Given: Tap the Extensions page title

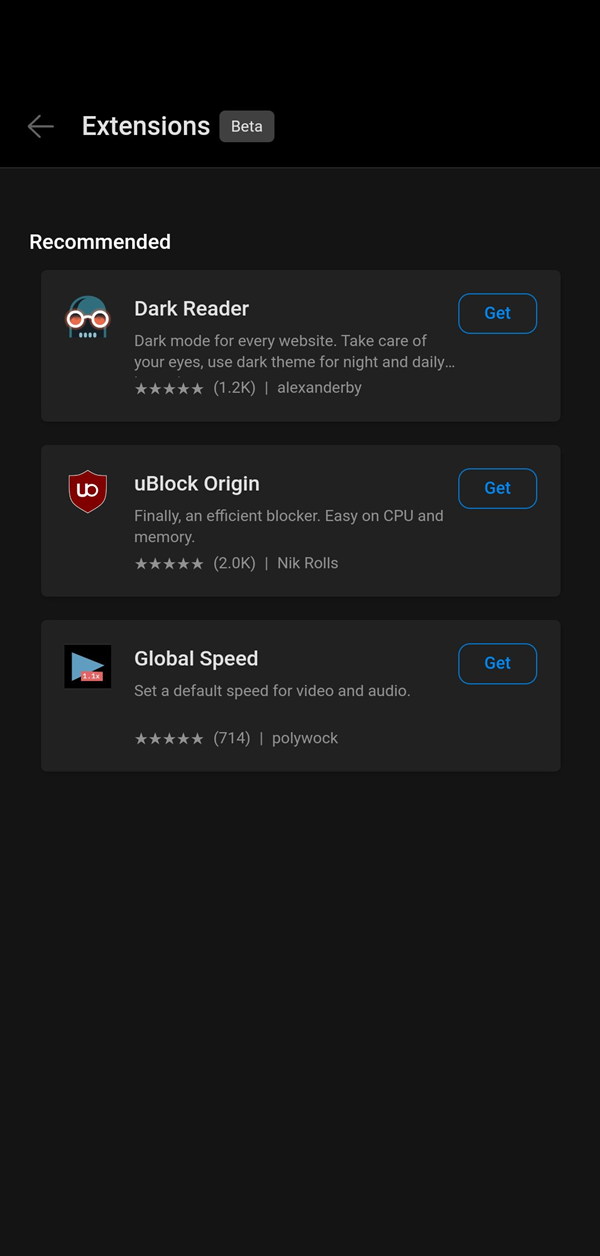Looking at the screenshot, I should coord(145,126).
